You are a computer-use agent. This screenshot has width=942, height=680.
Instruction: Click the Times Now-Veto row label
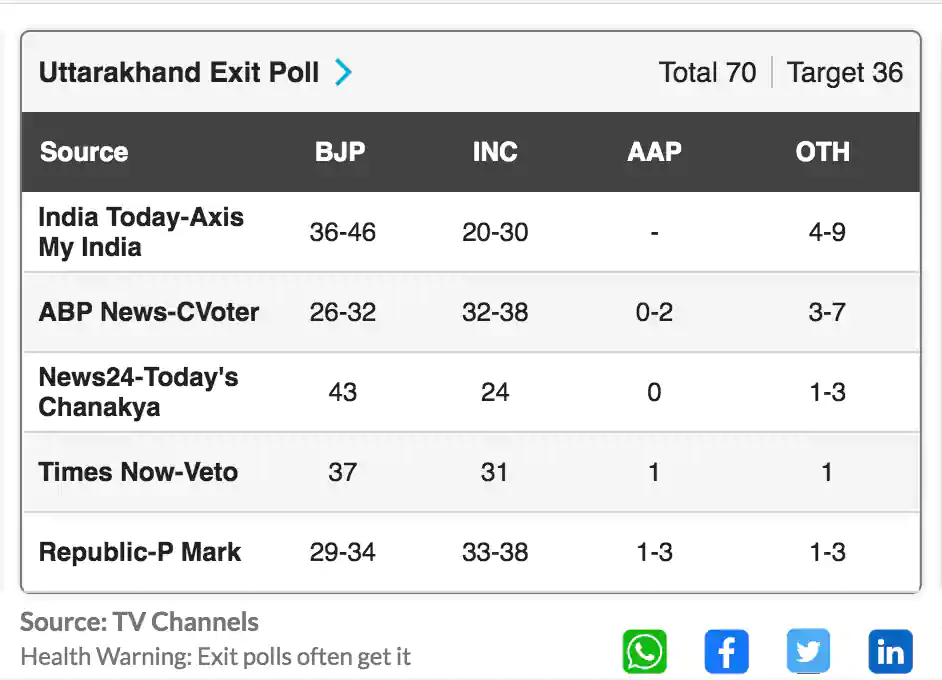[138, 472]
